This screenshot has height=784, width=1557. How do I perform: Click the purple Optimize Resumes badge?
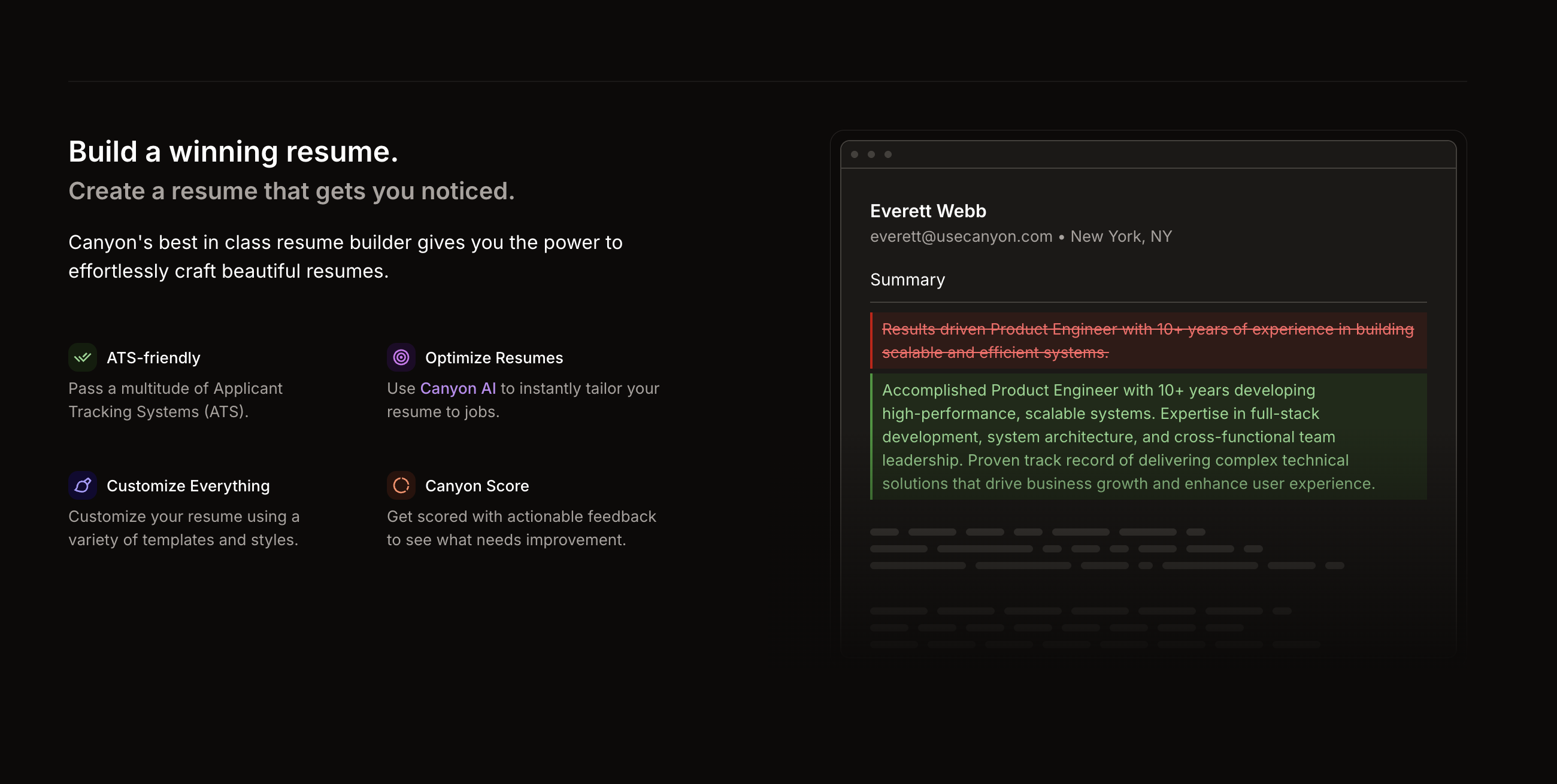pyautogui.click(x=401, y=357)
